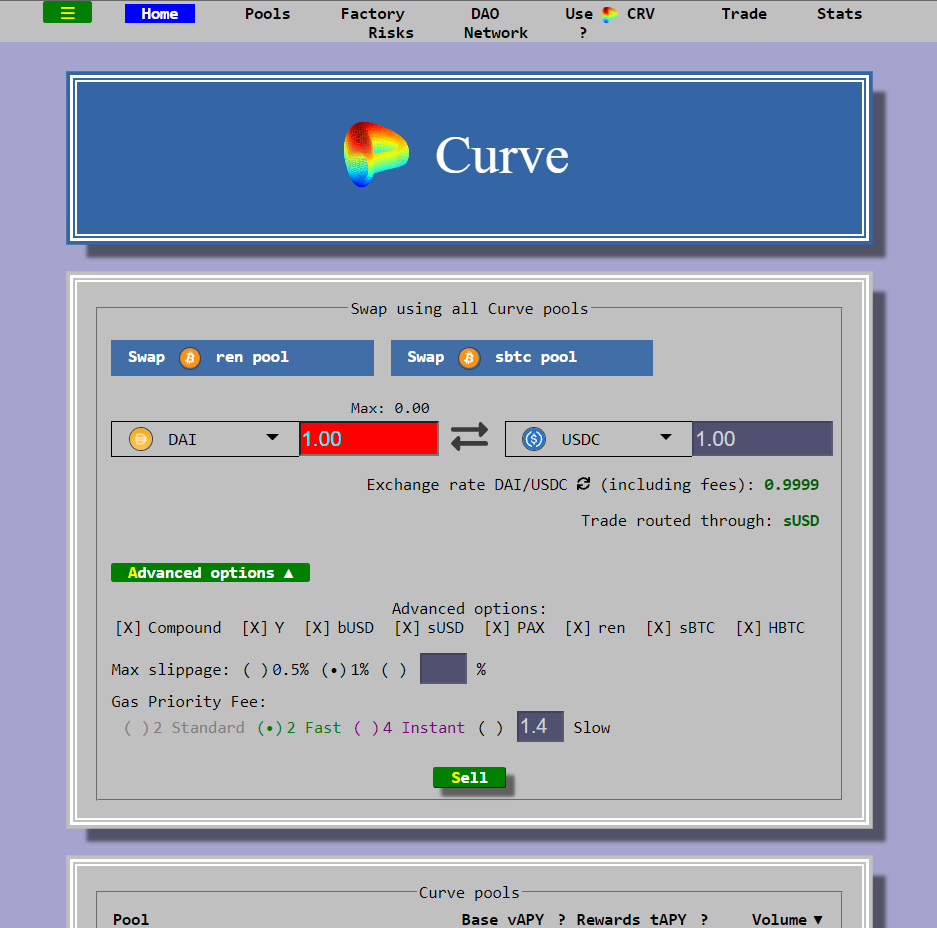This screenshot has width=937, height=928.
Task: Click the Curve rainbow logo
Action: (x=376, y=154)
